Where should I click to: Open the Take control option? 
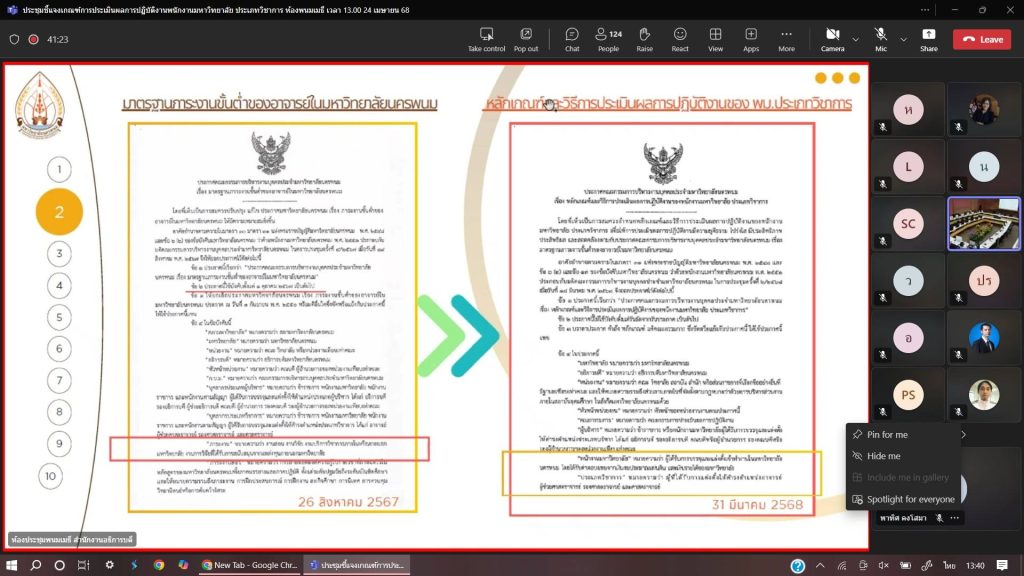[487, 39]
